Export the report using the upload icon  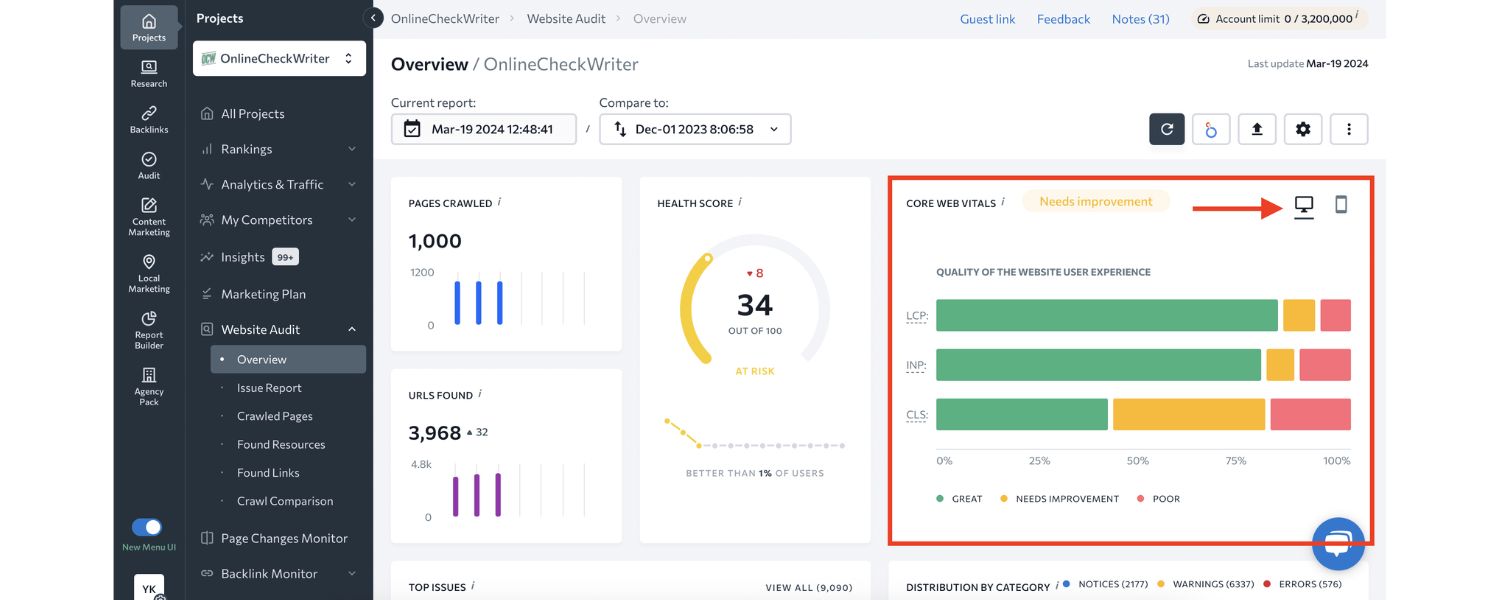click(x=1257, y=128)
